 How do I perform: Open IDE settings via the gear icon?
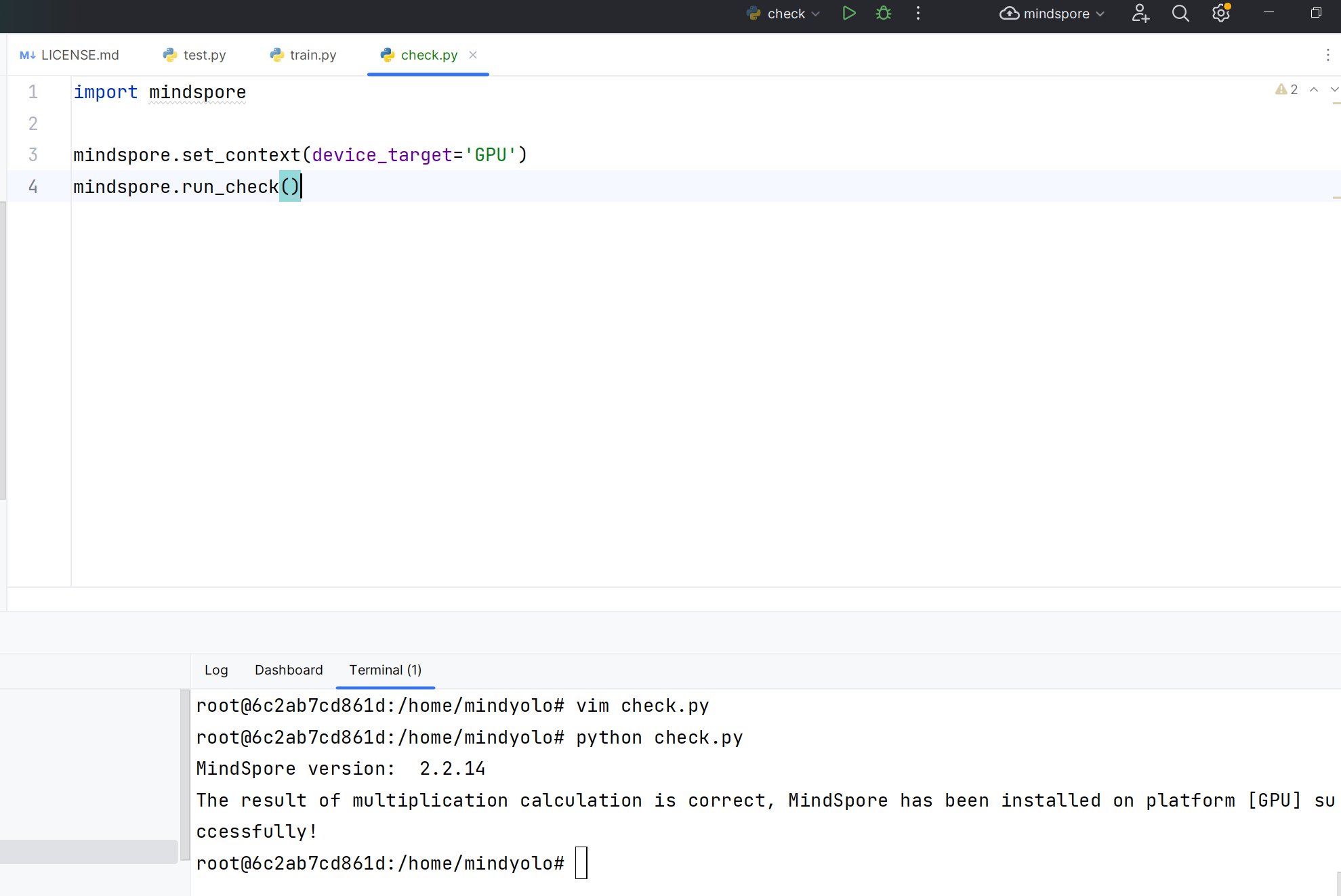1220,13
